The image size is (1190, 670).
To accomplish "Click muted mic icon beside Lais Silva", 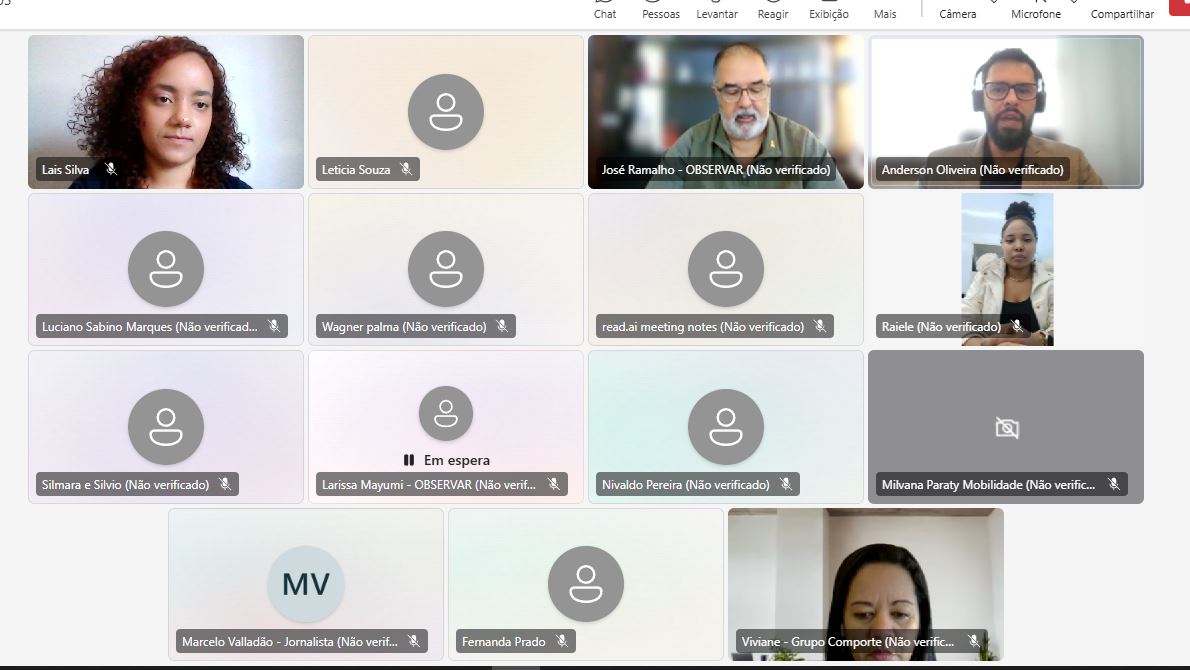I will pyautogui.click(x=111, y=169).
